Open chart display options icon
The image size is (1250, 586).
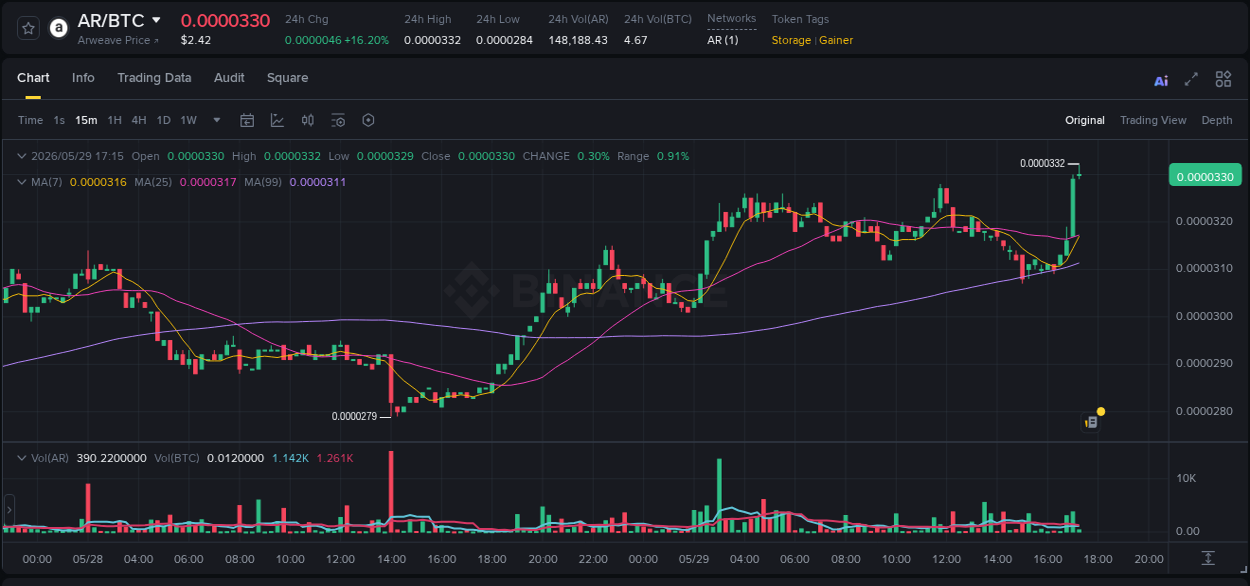338,120
